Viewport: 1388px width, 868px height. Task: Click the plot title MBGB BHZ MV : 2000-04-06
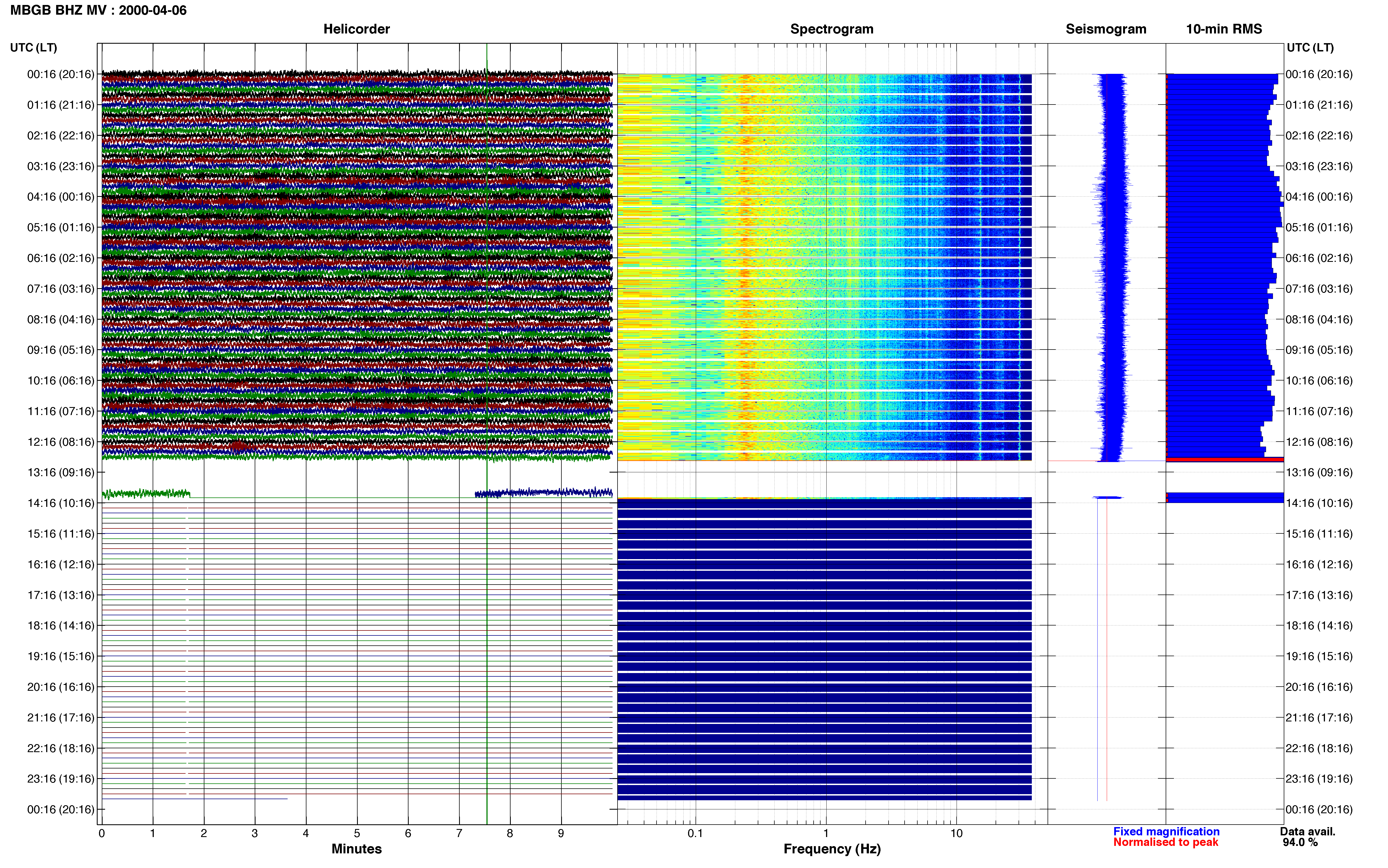98,10
